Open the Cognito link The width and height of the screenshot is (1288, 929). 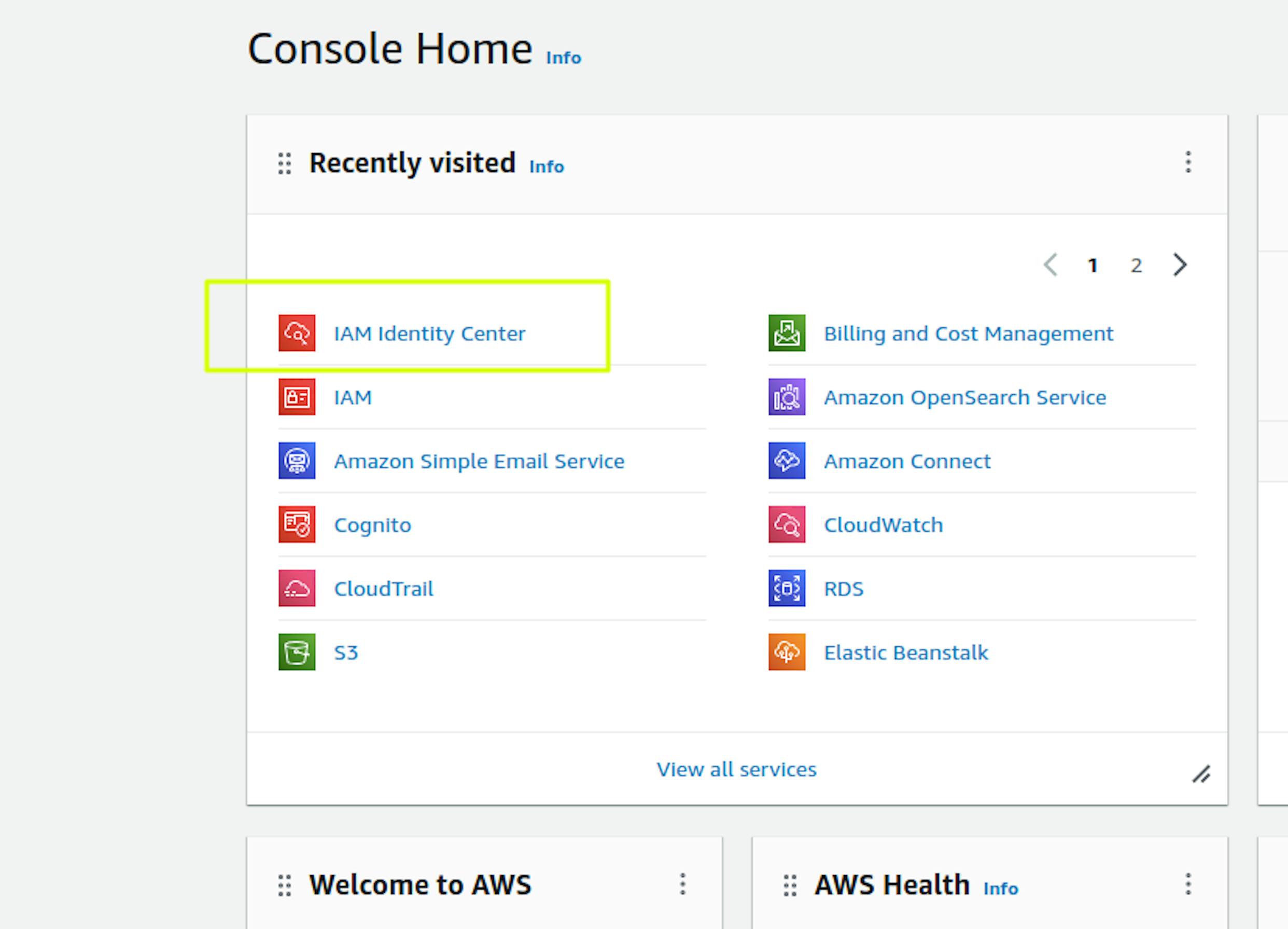click(372, 525)
